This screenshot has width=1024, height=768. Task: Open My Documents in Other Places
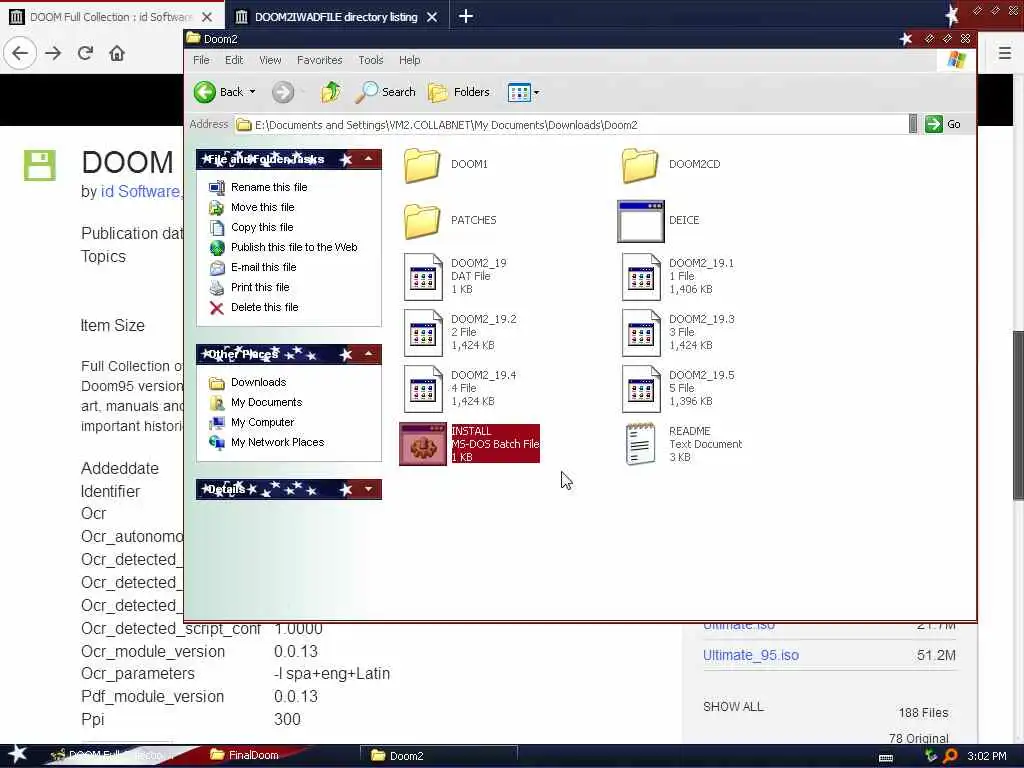click(x=266, y=402)
